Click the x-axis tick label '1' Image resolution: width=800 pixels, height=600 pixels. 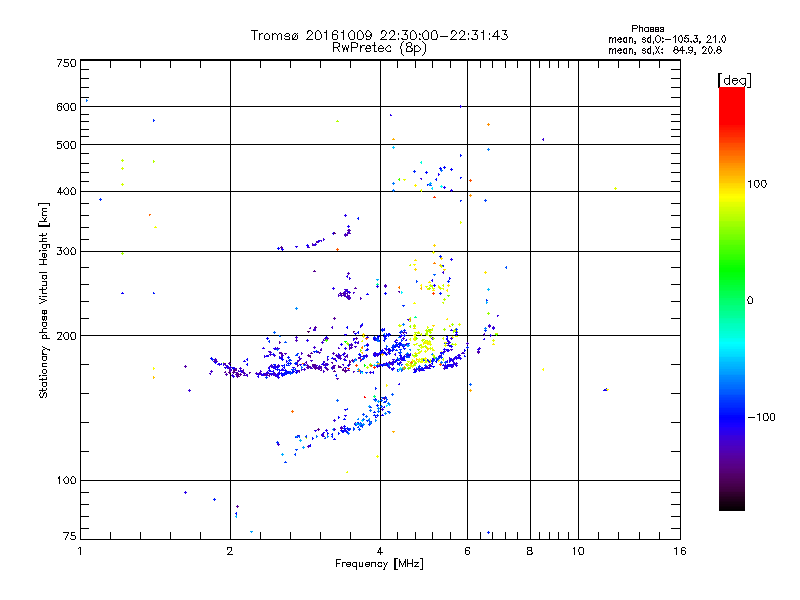[x=80, y=551]
